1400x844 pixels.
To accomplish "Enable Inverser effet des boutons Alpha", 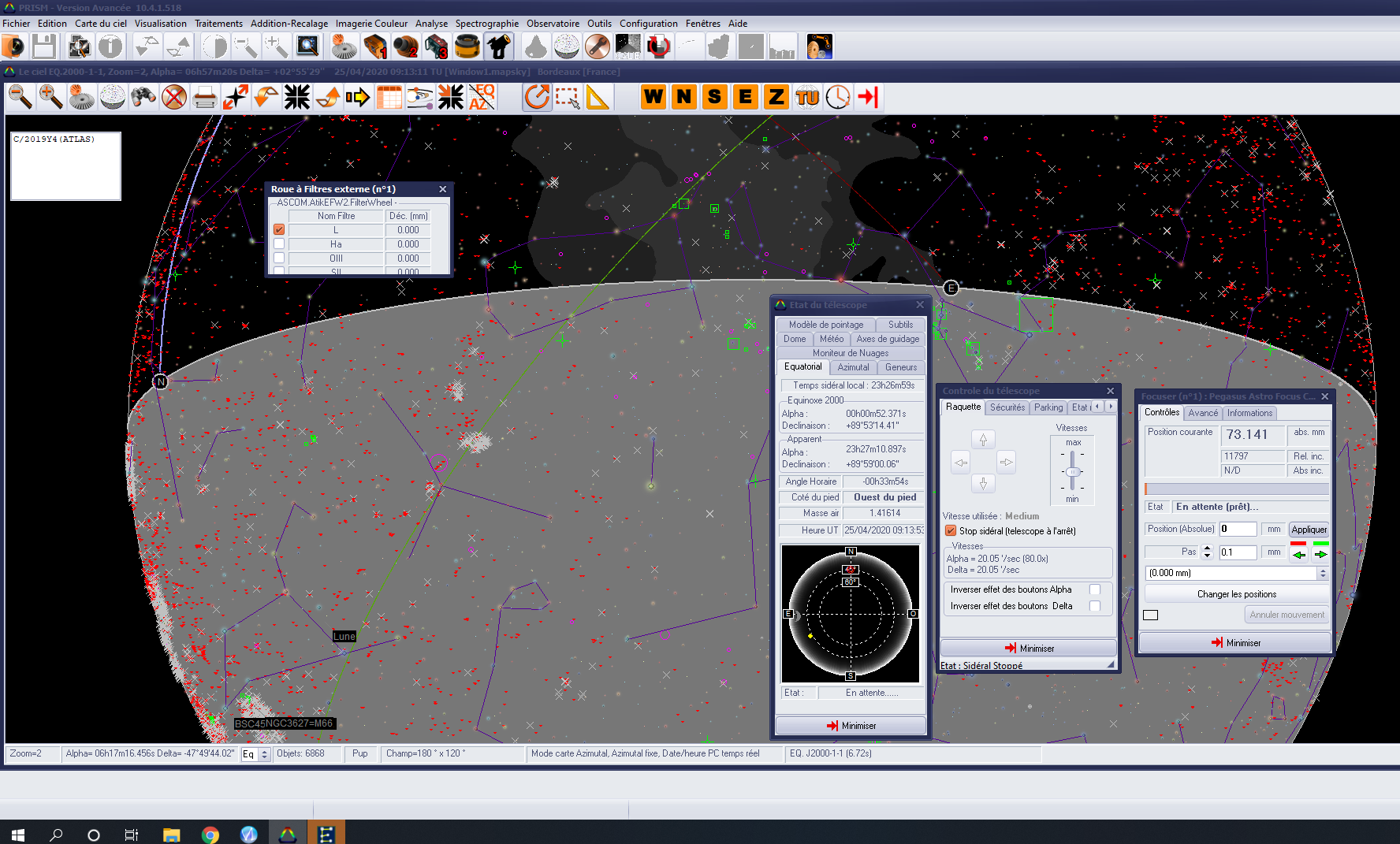I will point(1094,589).
